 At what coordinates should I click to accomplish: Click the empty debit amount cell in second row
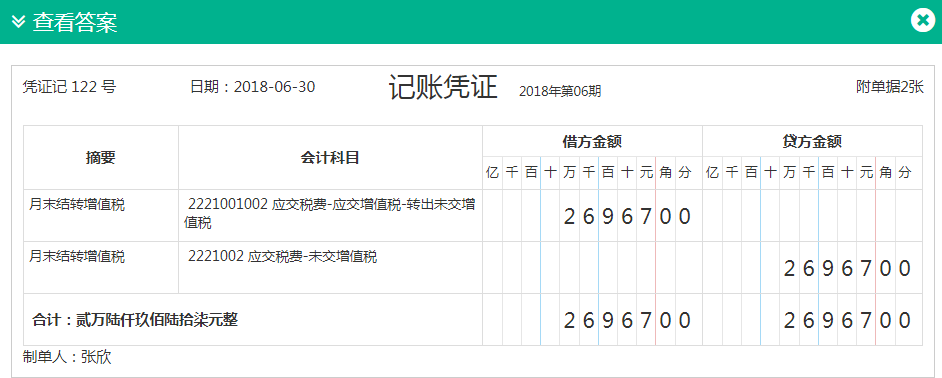click(x=592, y=268)
